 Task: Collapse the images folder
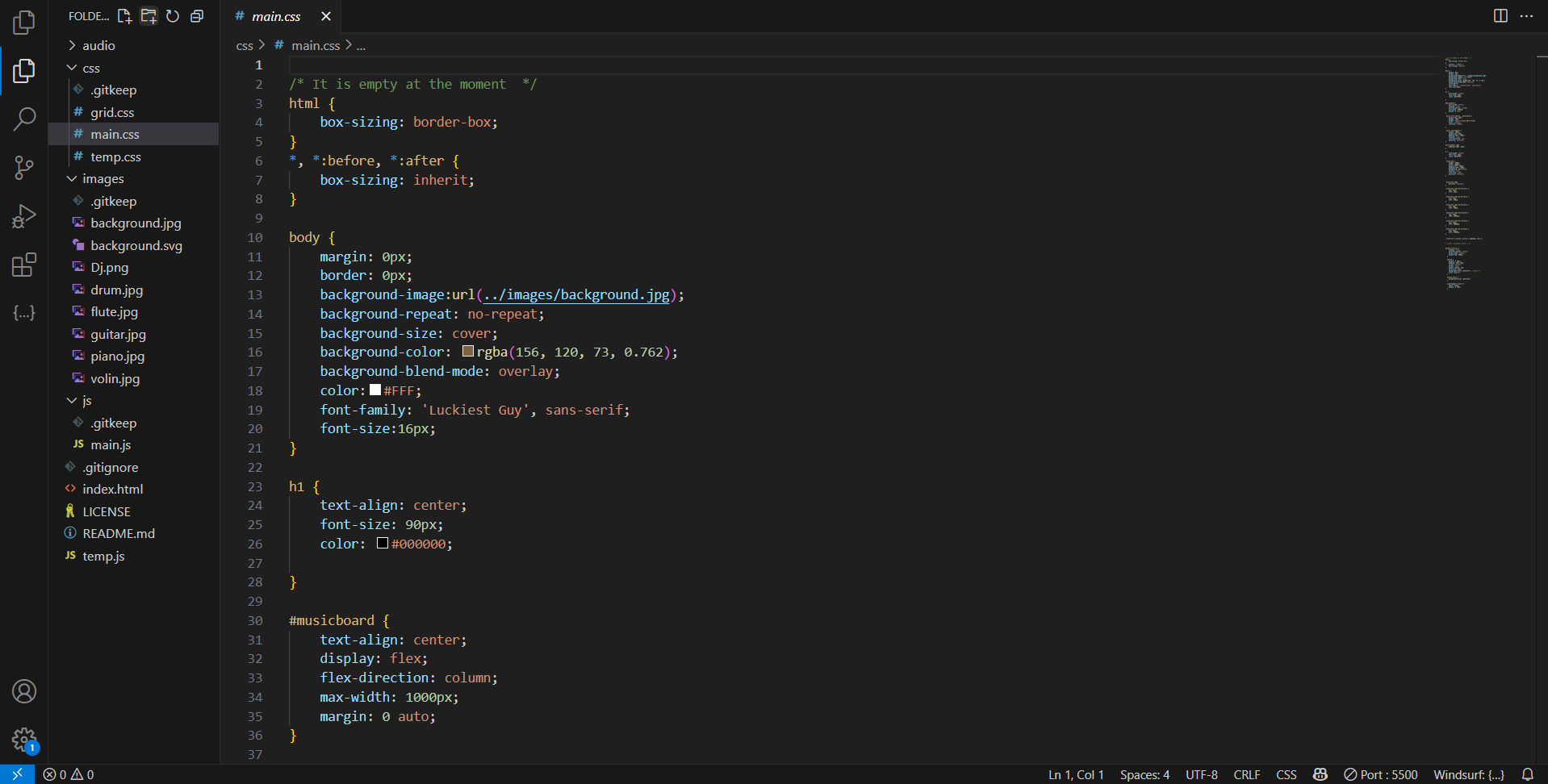[x=133, y=178]
